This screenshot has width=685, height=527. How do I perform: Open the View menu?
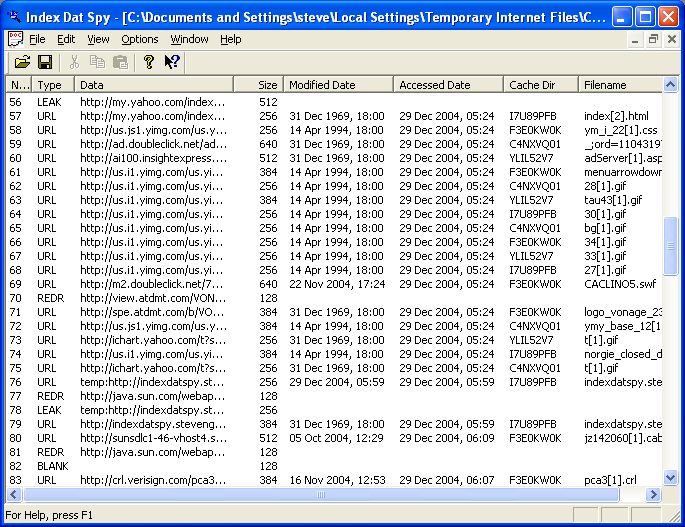pyautogui.click(x=98, y=39)
